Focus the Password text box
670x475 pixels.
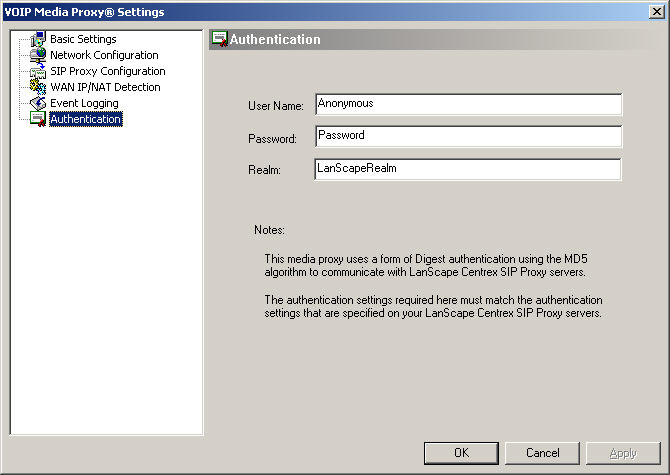click(x=468, y=136)
